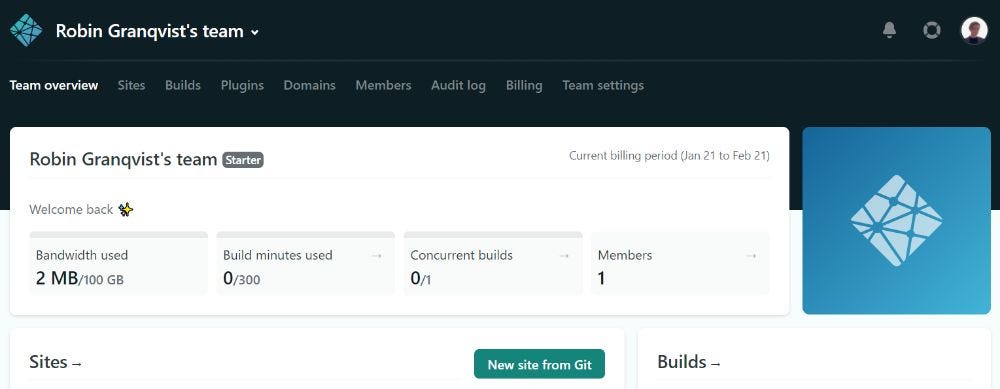Open the Team settings tab
The height and width of the screenshot is (389, 1000).
[x=603, y=85]
